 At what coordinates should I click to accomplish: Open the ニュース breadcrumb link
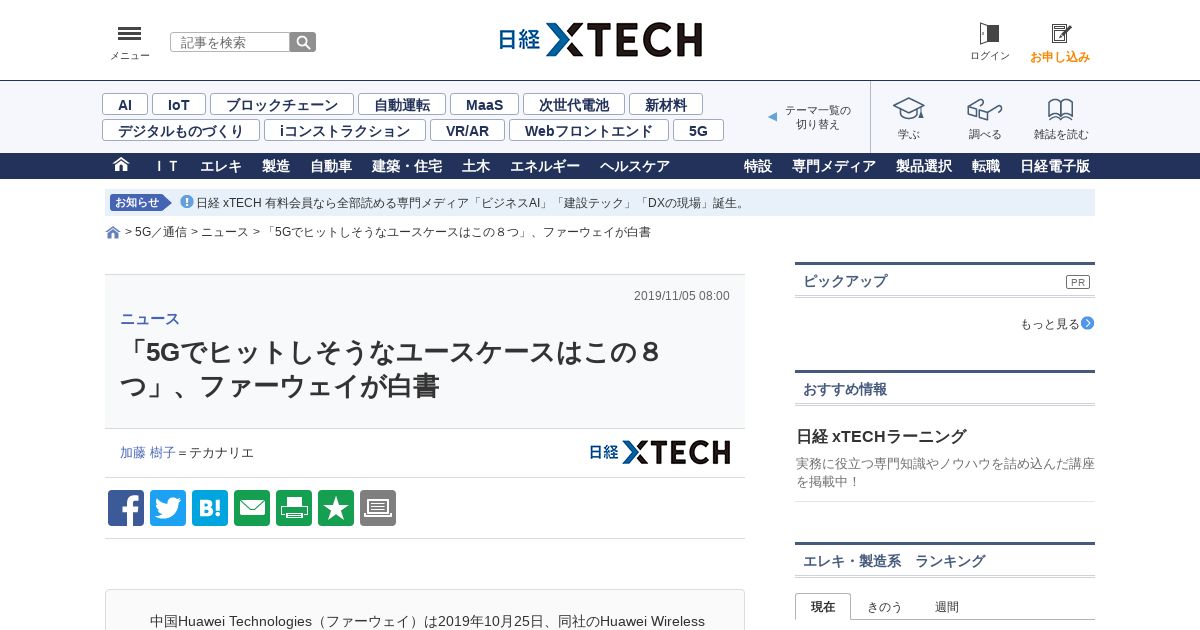point(225,232)
